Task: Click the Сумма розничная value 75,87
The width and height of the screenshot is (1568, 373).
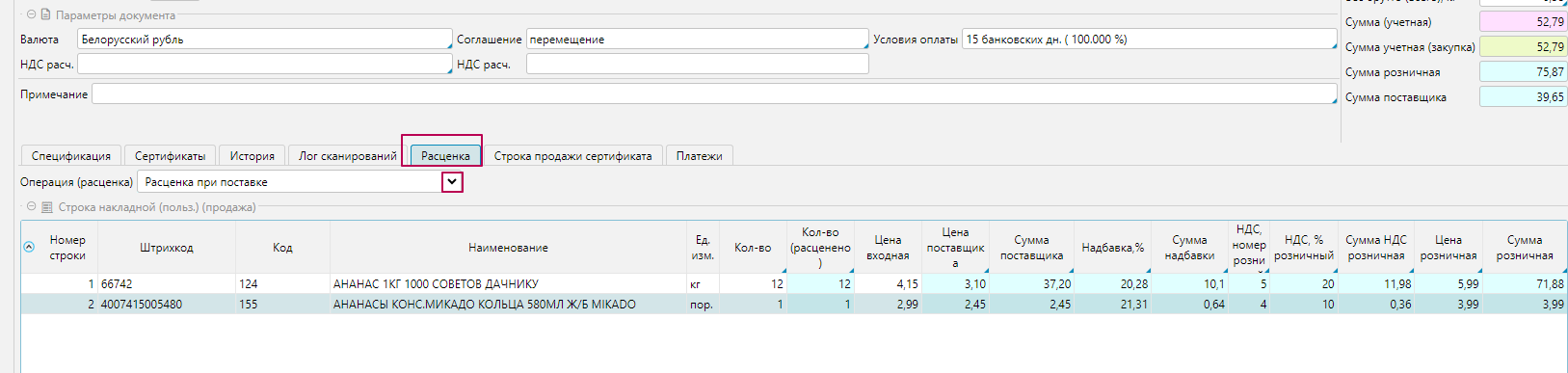Action: click(1523, 71)
